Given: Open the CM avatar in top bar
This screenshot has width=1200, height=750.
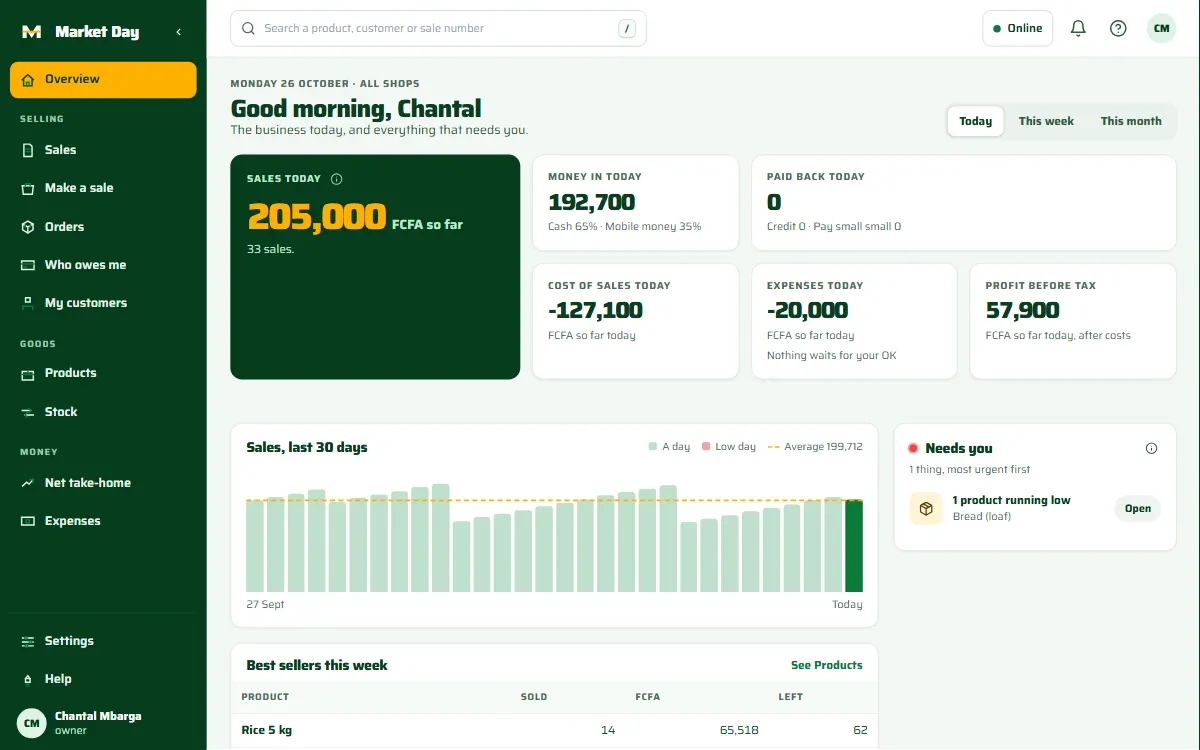Looking at the screenshot, I should (x=1161, y=28).
